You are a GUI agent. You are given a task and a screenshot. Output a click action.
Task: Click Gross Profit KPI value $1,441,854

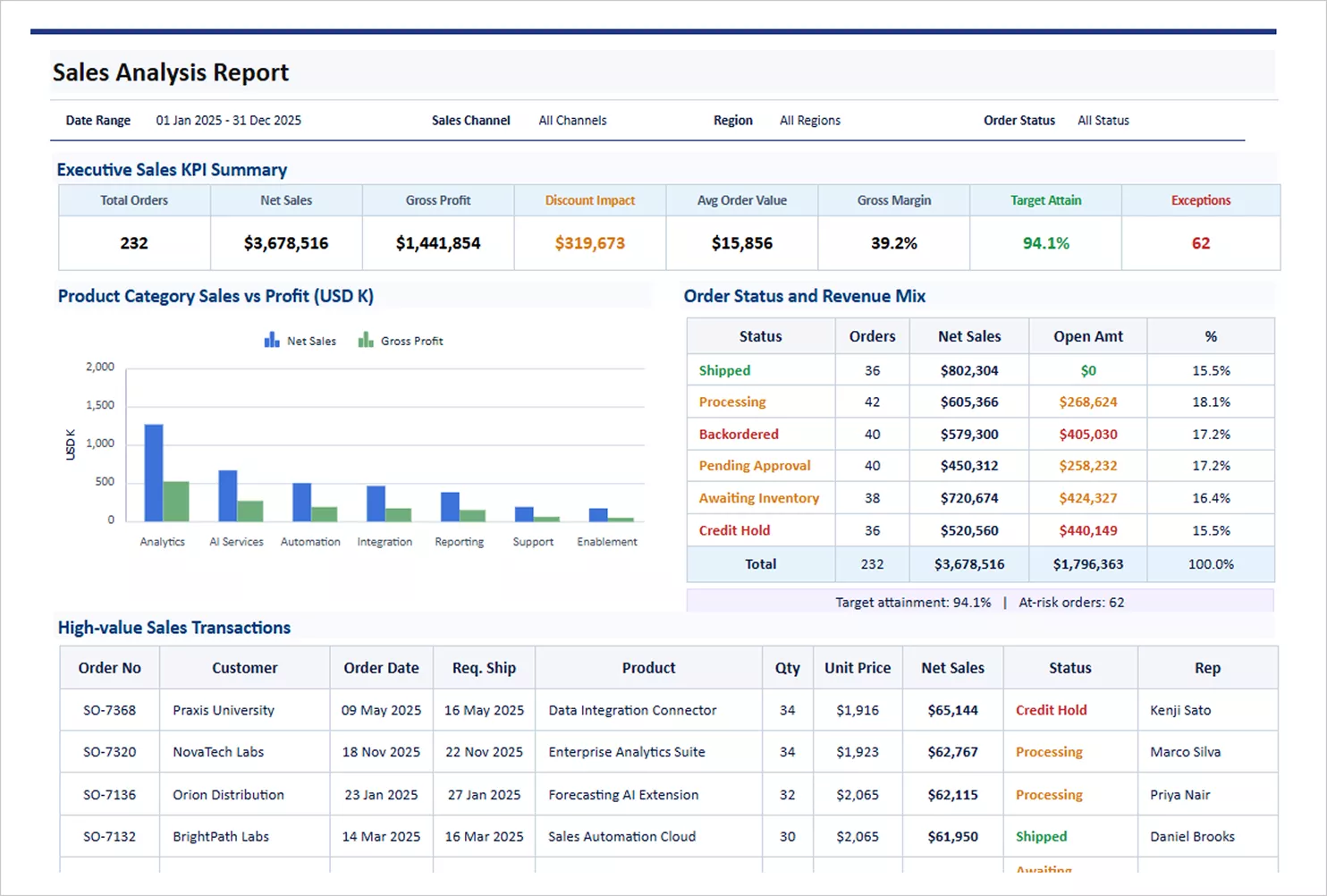(438, 243)
